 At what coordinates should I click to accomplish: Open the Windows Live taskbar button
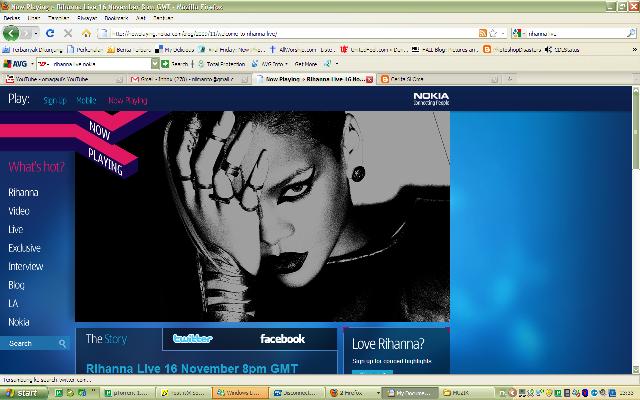coord(241,393)
